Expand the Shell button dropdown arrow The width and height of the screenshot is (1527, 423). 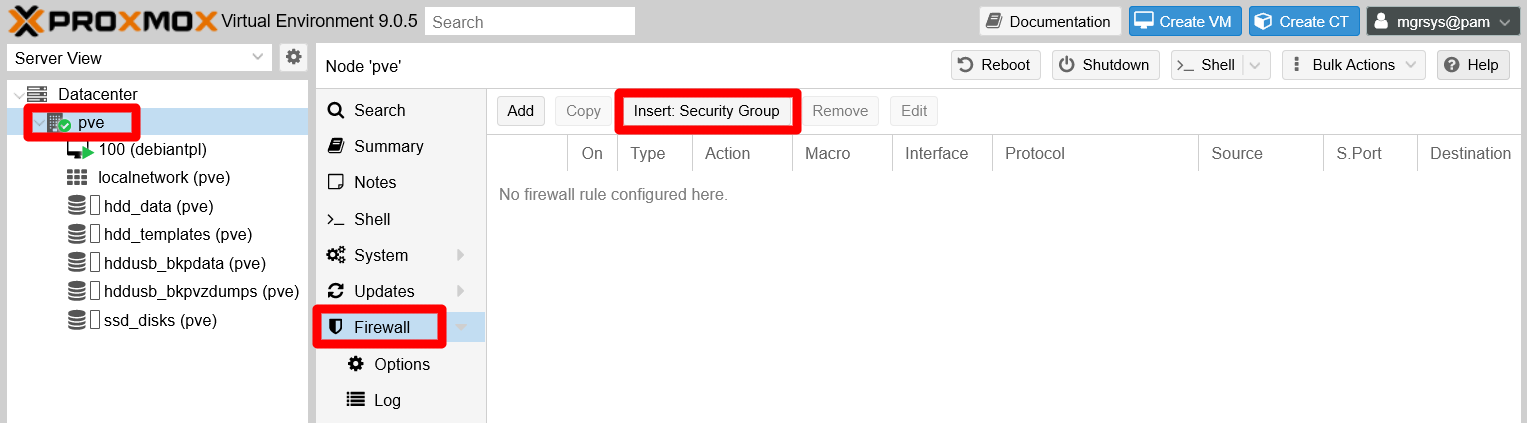coord(1255,65)
